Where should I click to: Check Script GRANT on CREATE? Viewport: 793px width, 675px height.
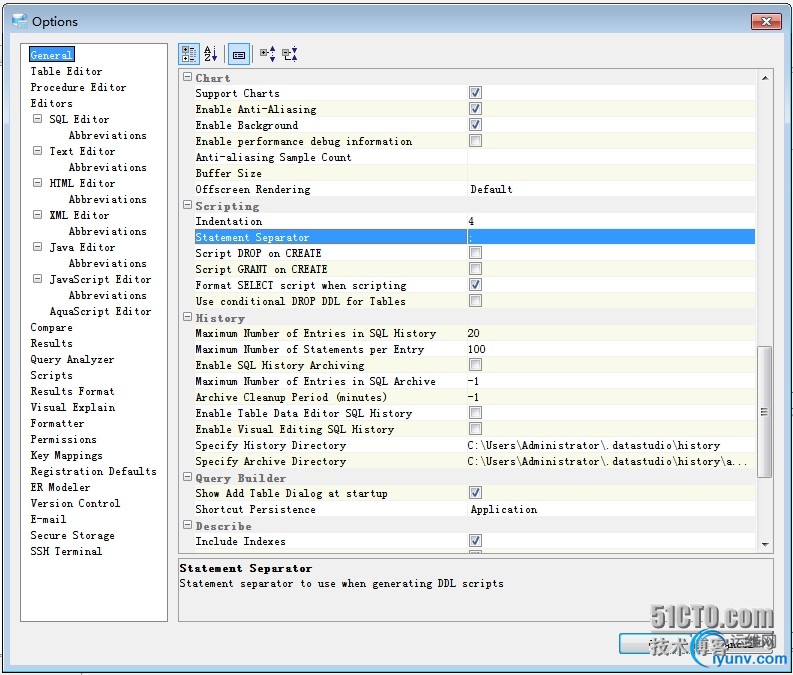(475, 268)
